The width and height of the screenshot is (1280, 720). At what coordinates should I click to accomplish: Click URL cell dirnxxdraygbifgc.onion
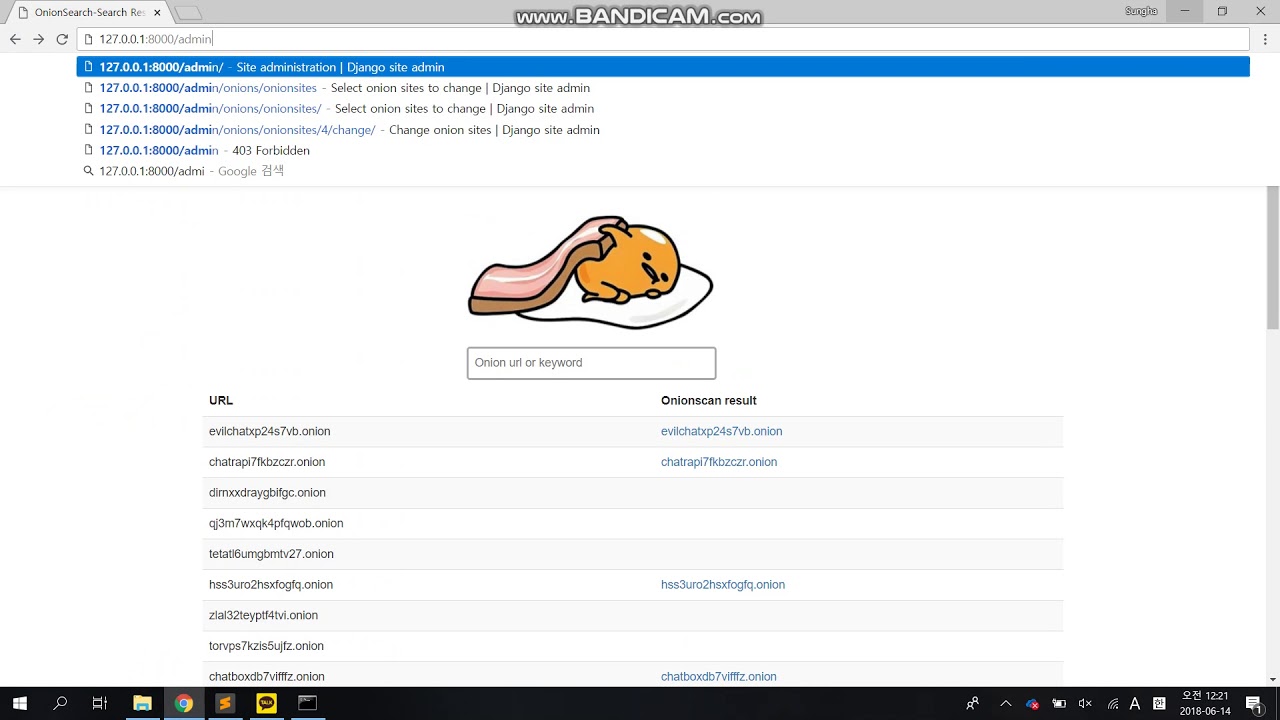click(x=267, y=493)
